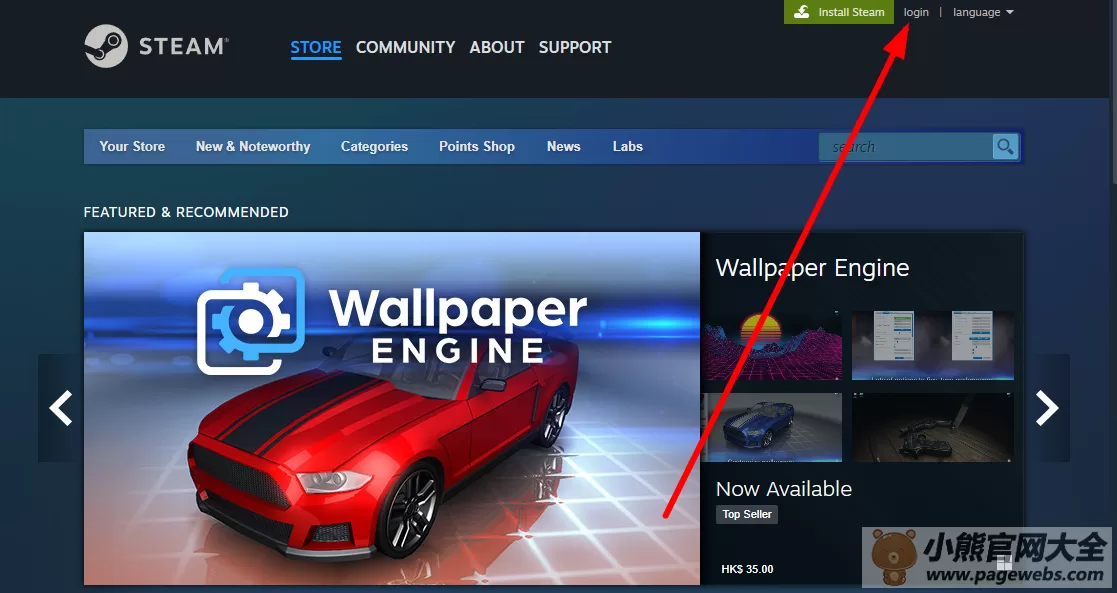This screenshot has height=593, width=1117.
Task: Click the HK$ 35.00 price
Action: (747, 569)
